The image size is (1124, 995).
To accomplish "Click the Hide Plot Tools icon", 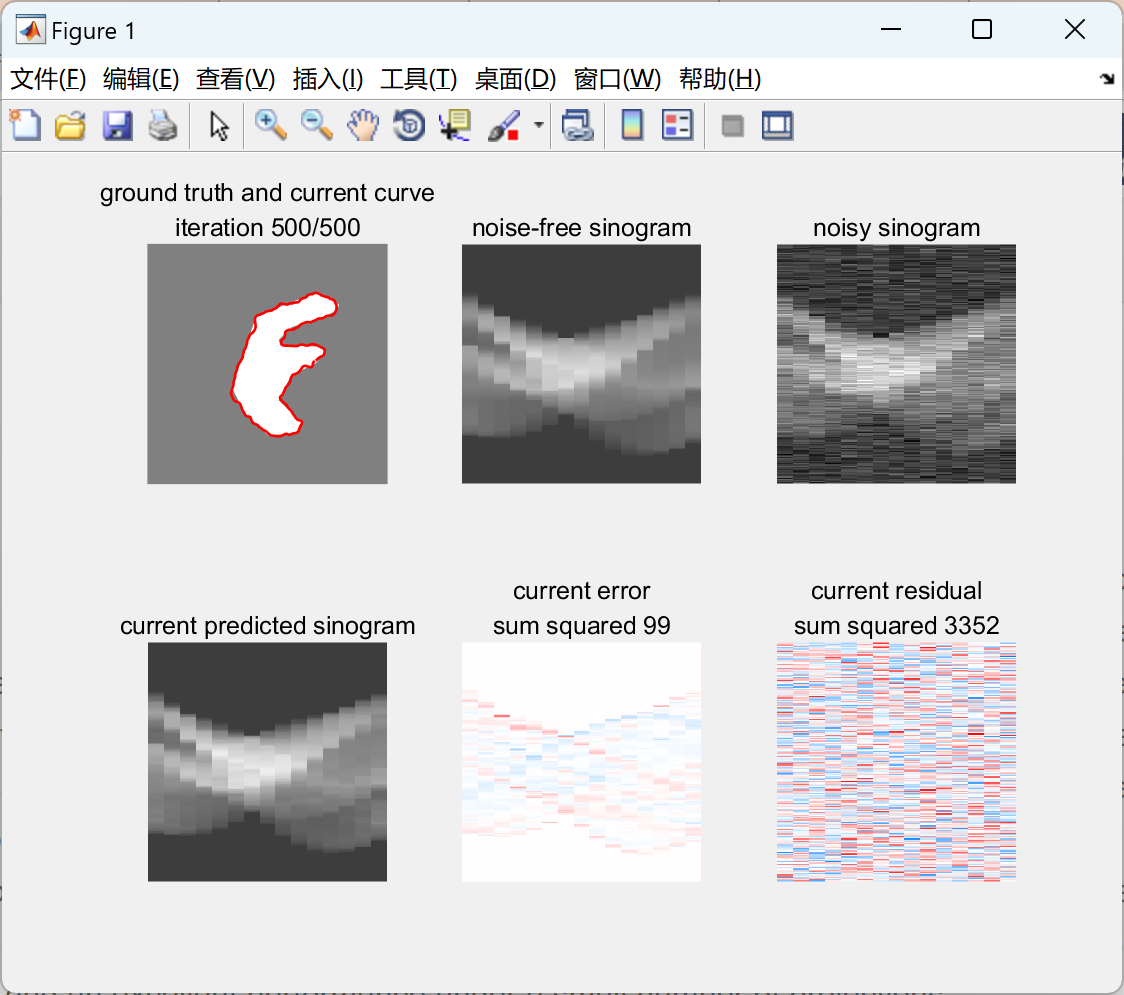I will [x=732, y=126].
